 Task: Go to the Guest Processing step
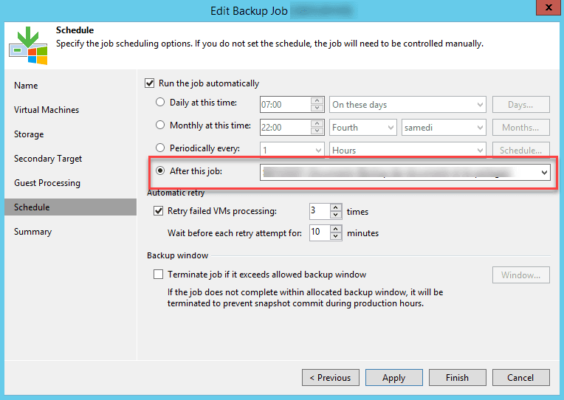point(47,183)
